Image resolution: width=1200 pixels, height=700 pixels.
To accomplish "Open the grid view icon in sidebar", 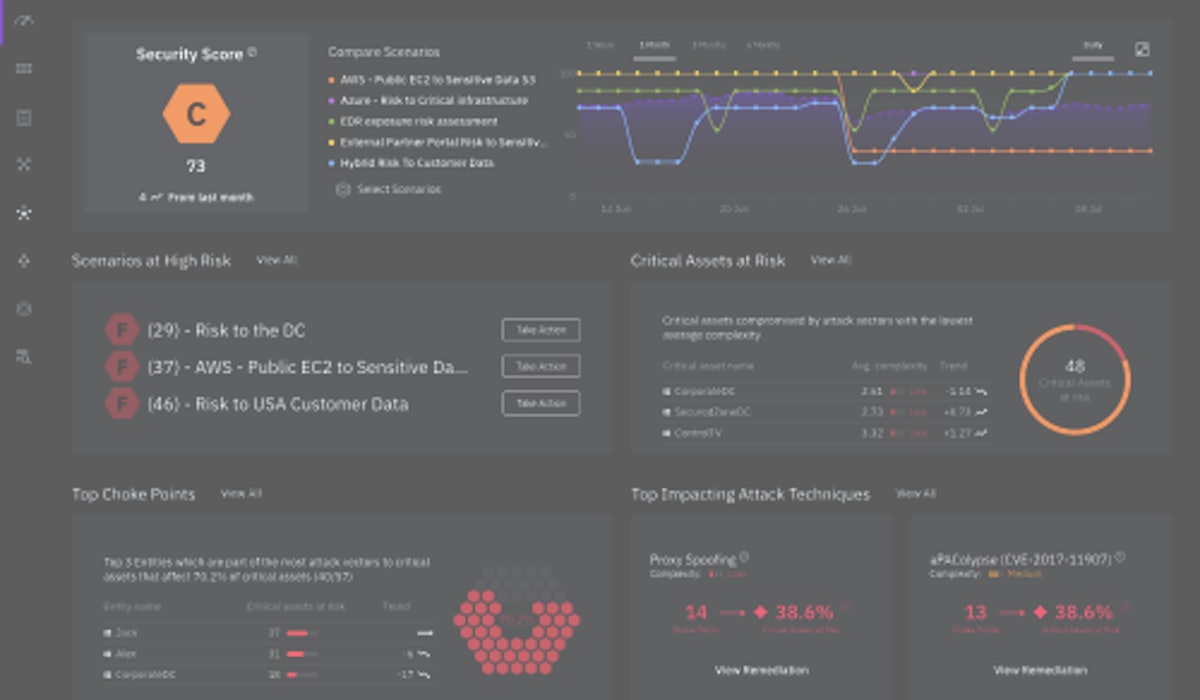I will coord(24,68).
